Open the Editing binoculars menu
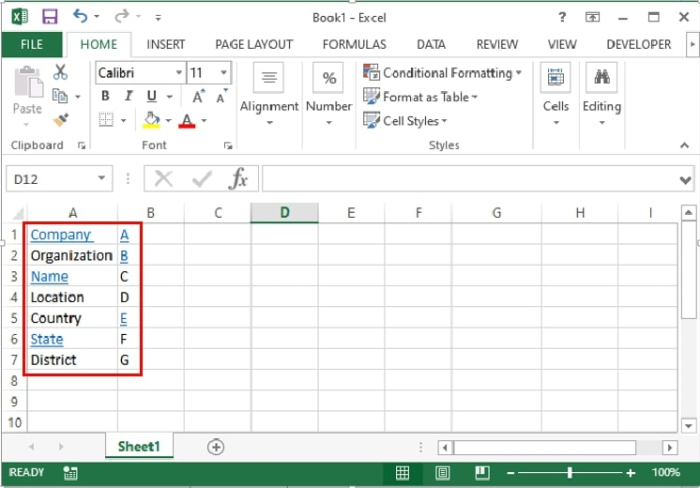 click(x=602, y=95)
